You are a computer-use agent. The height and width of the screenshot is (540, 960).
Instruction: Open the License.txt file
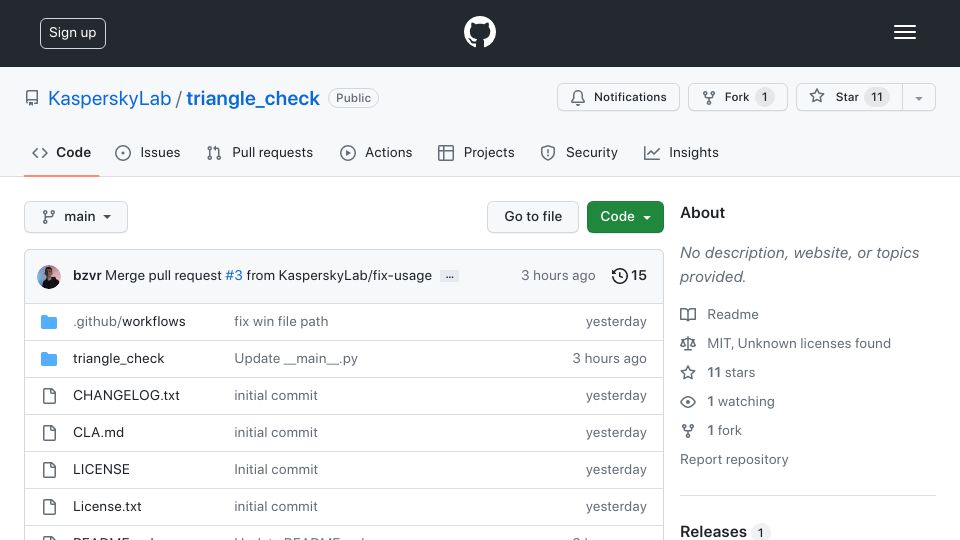point(107,506)
